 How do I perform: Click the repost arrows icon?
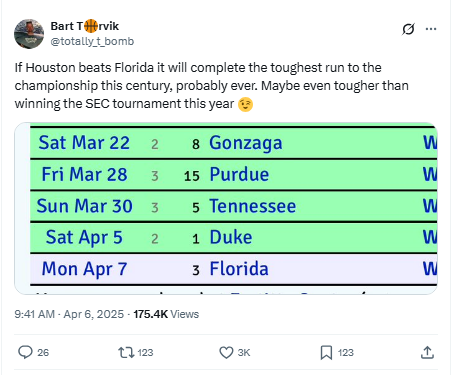click(x=126, y=352)
